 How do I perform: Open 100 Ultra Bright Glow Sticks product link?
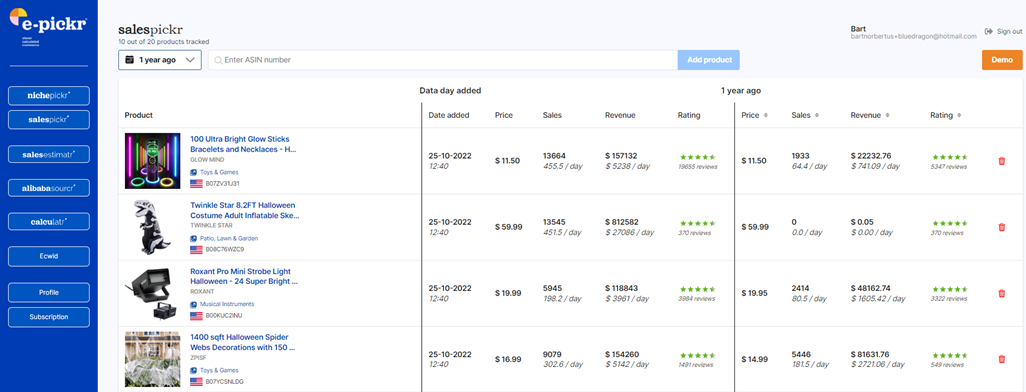pos(243,144)
